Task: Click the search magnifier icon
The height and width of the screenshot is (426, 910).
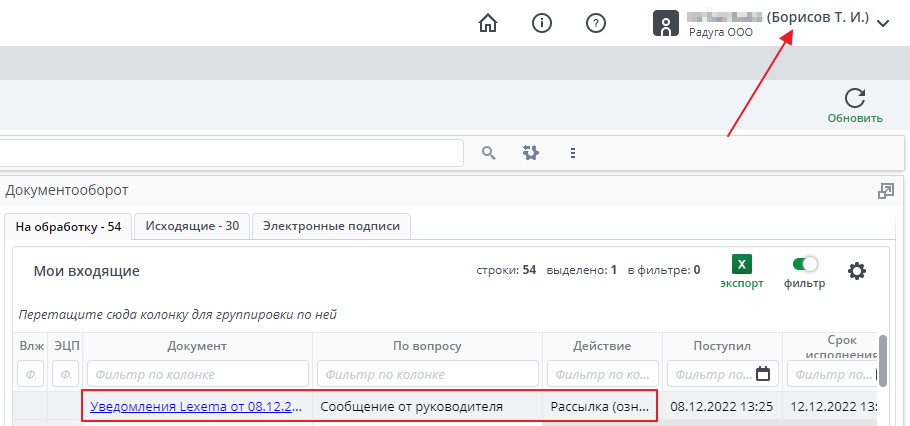Action: tap(489, 153)
